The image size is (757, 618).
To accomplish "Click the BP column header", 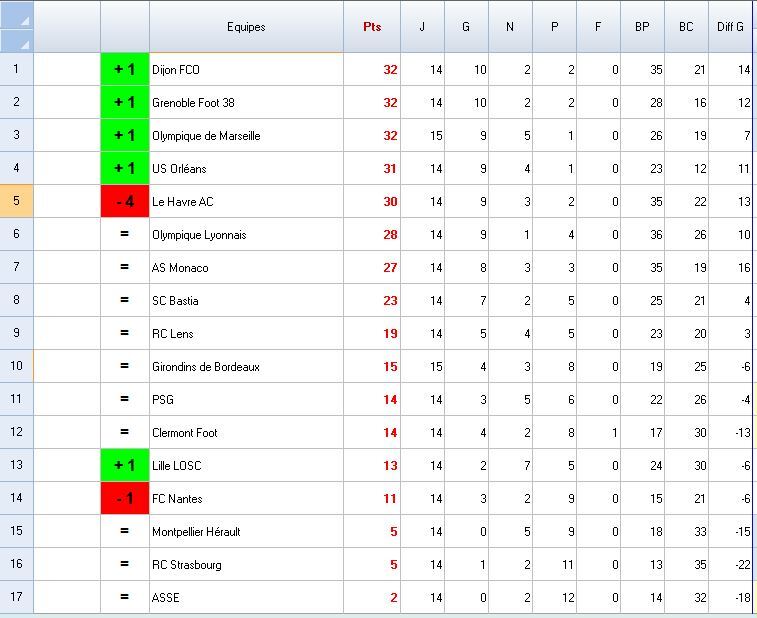I will [642, 27].
